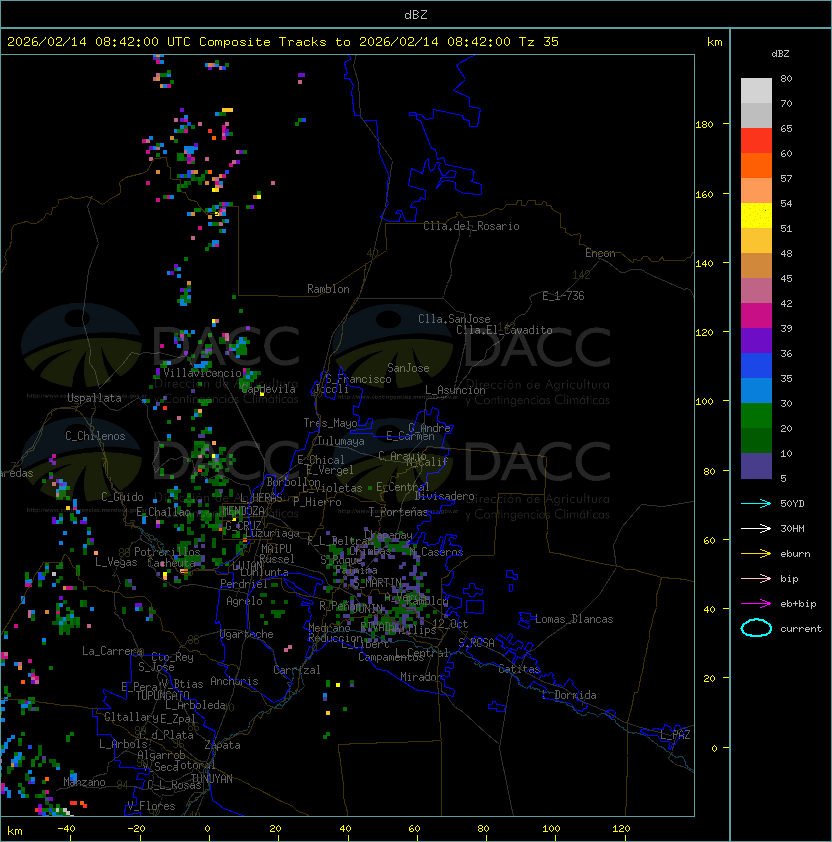This screenshot has width=832, height=842.
Task: Click the 'C_Guido' map label
Action: pyautogui.click(x=122, y=497)
